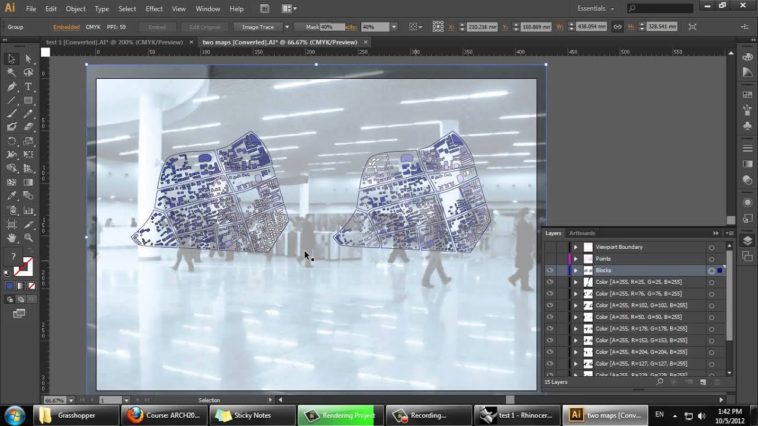The height and width of the screenshot is (426, 758).
Task: Click the Image Trace button
Action: pyautogui.click(x=258, y=27)
